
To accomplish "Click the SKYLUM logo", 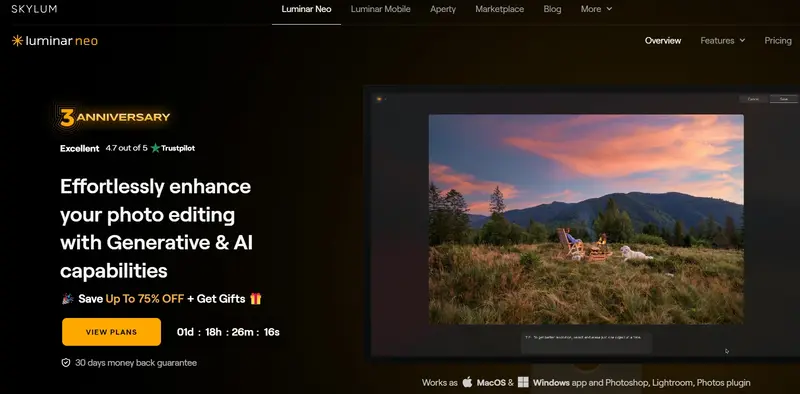I will 34,9.
